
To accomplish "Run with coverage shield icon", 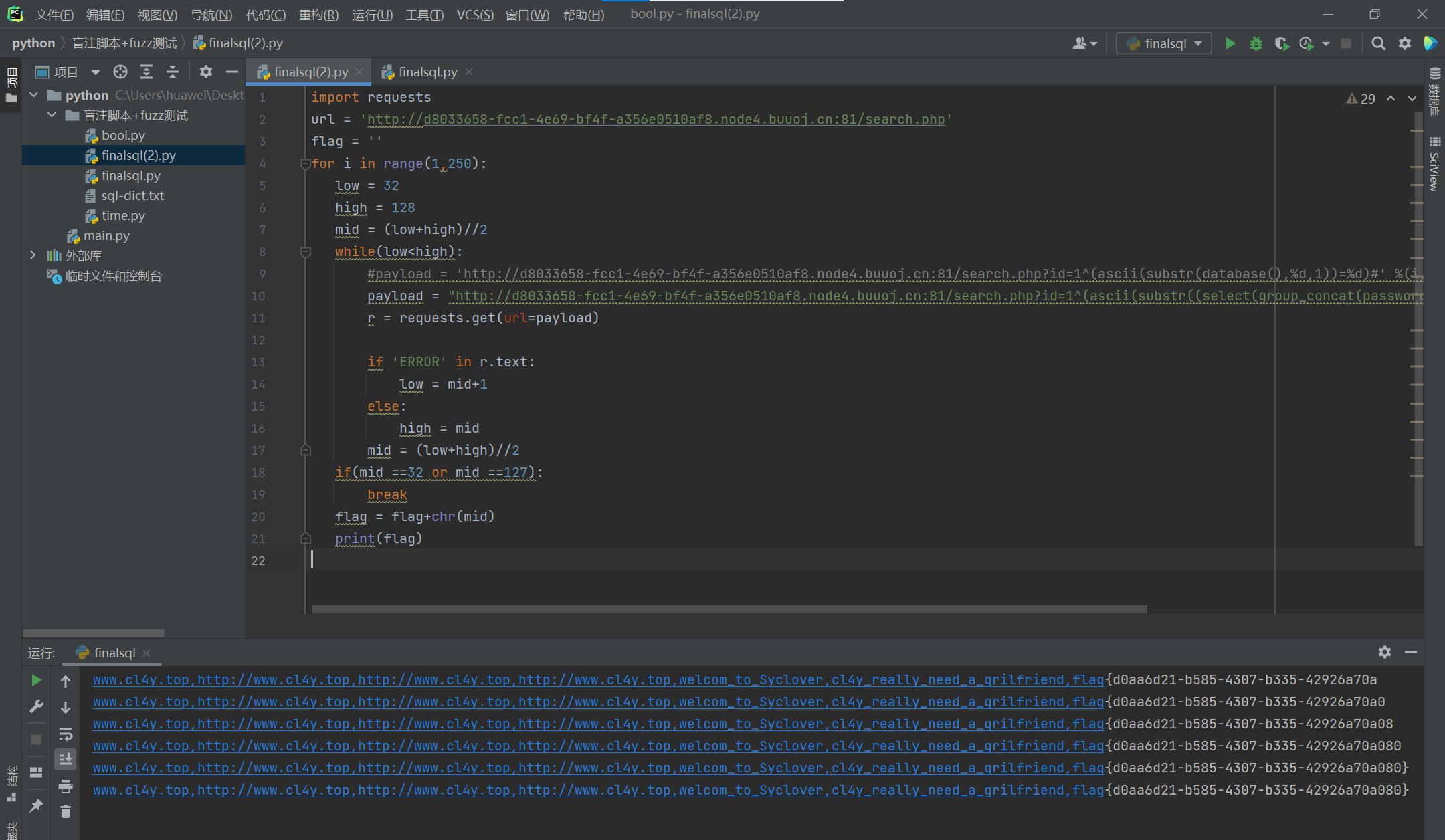I will [x=1281, y=43].
